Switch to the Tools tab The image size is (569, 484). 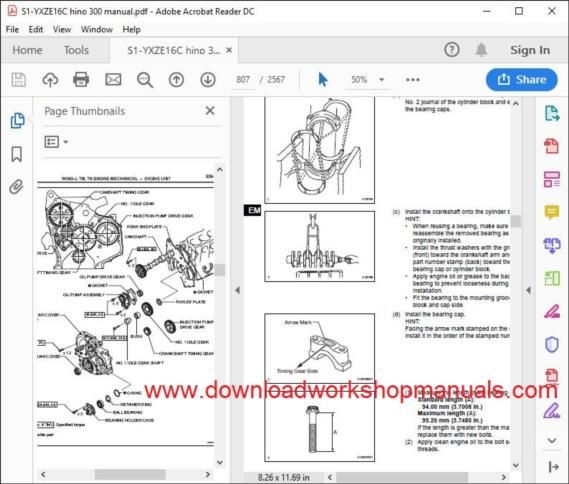76,50
